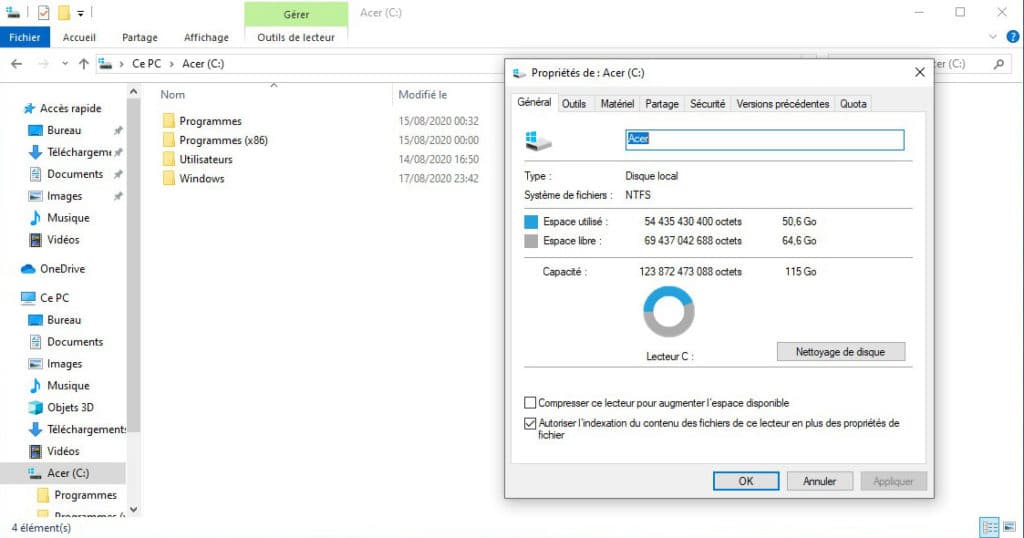Click Documents icon under Ce PC
The width and height of the screenshot is (1024, 538).
click(x=35, y=341)
